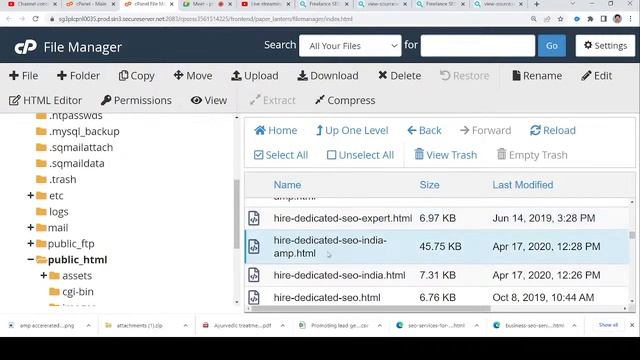
Task: Click Unselect All checkbox link
Action: tap(360, 155)
